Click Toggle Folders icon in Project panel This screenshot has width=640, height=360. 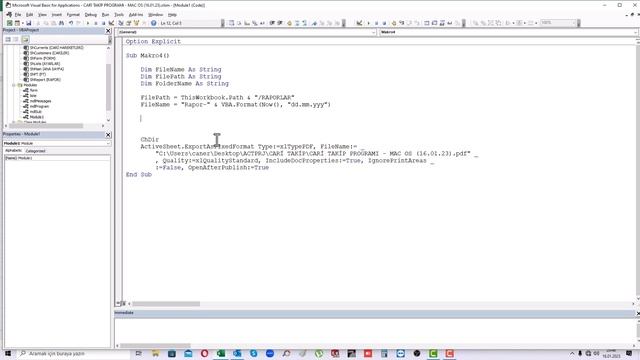tap(25, 39)
